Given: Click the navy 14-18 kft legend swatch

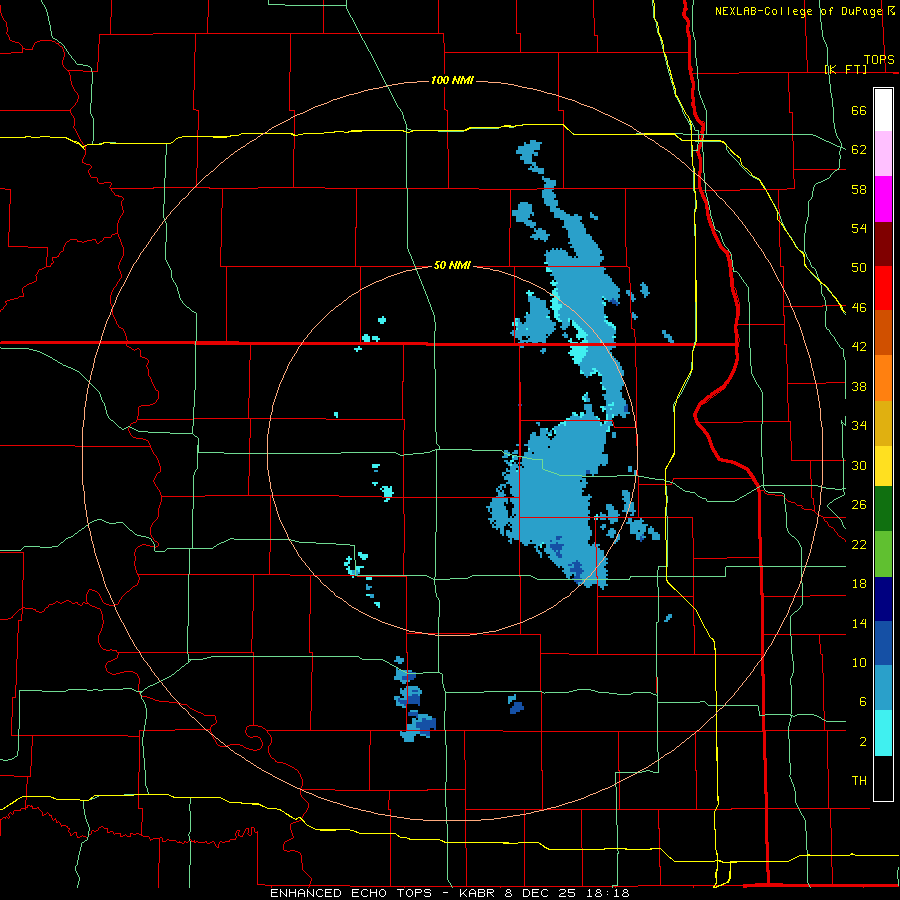Looking at the screenshot, I should coord(883,599).
